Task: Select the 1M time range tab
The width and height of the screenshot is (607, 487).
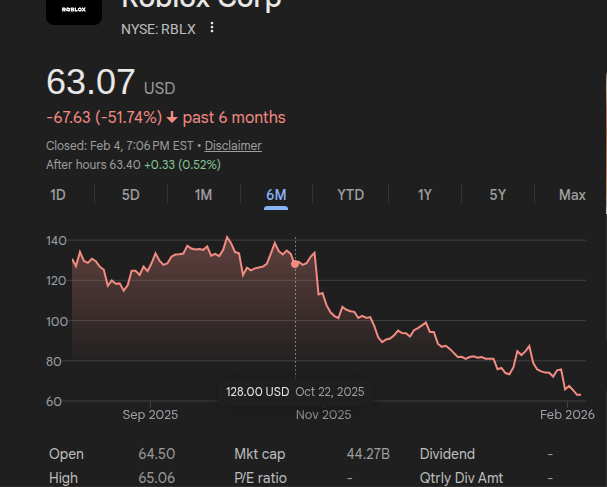Action: 204,195
